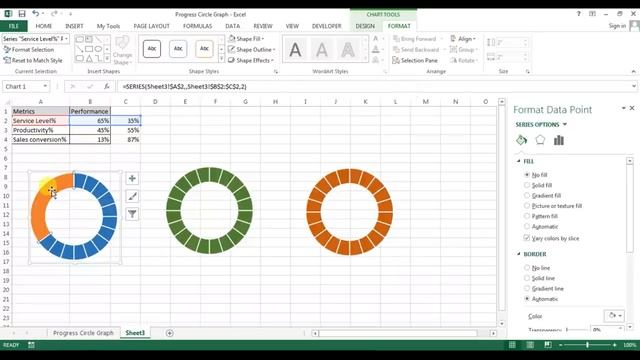The width and height of the screenshot is (640, 360).
Task: Click the zoom slider handle
Action: [x=587, y=345]
